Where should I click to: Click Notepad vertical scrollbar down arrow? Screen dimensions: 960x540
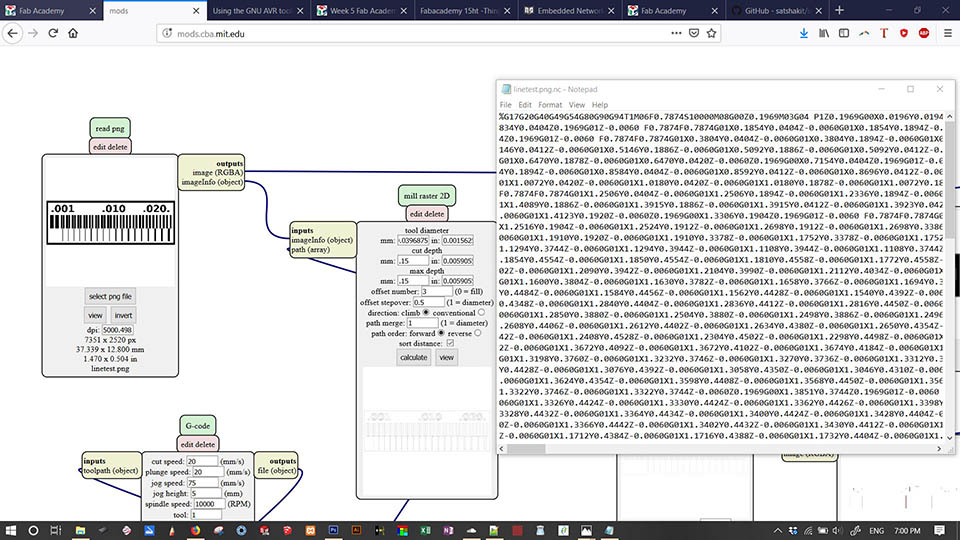(950, 437)
